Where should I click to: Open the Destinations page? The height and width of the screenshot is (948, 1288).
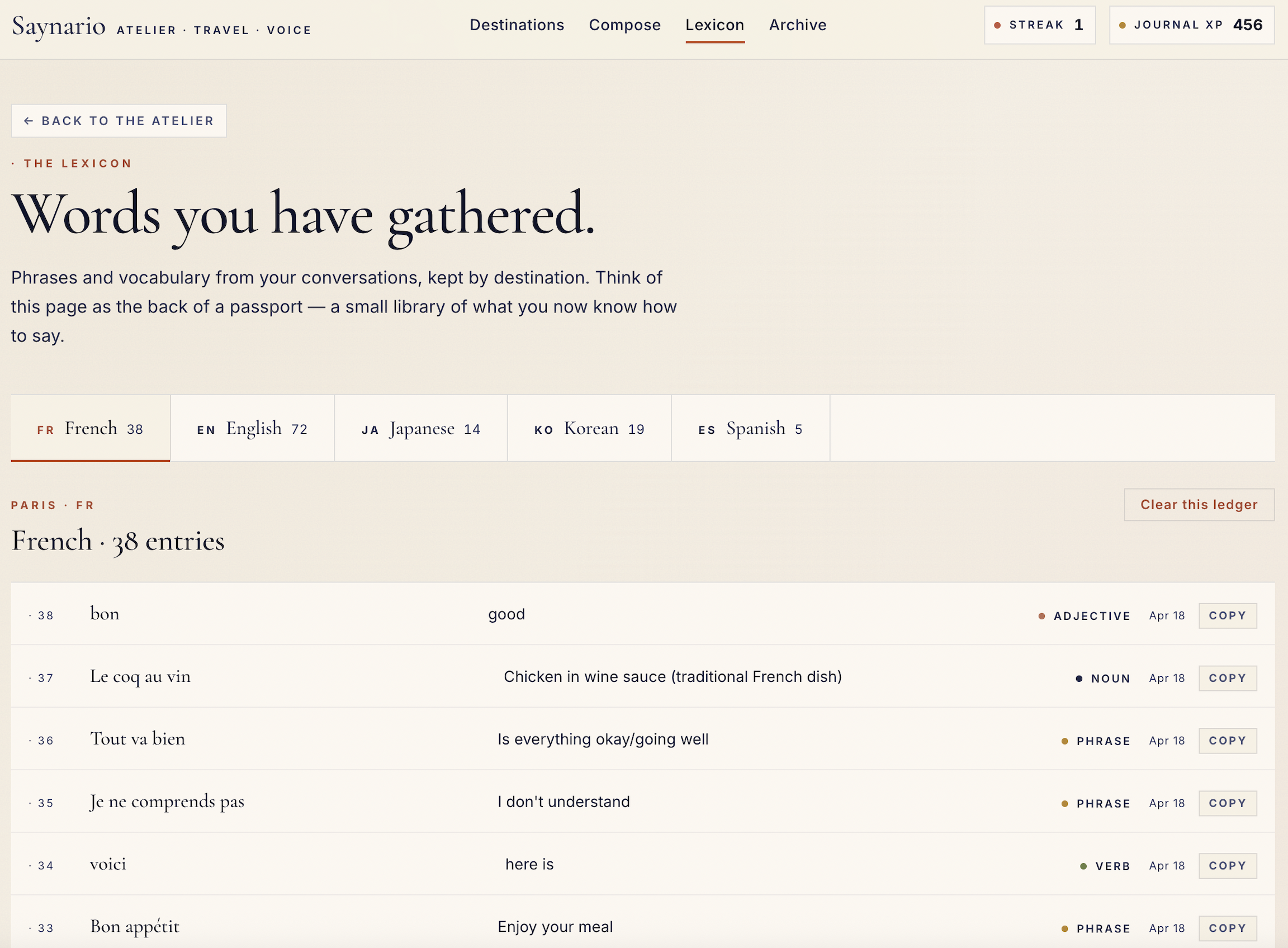(x=517, y=25)
